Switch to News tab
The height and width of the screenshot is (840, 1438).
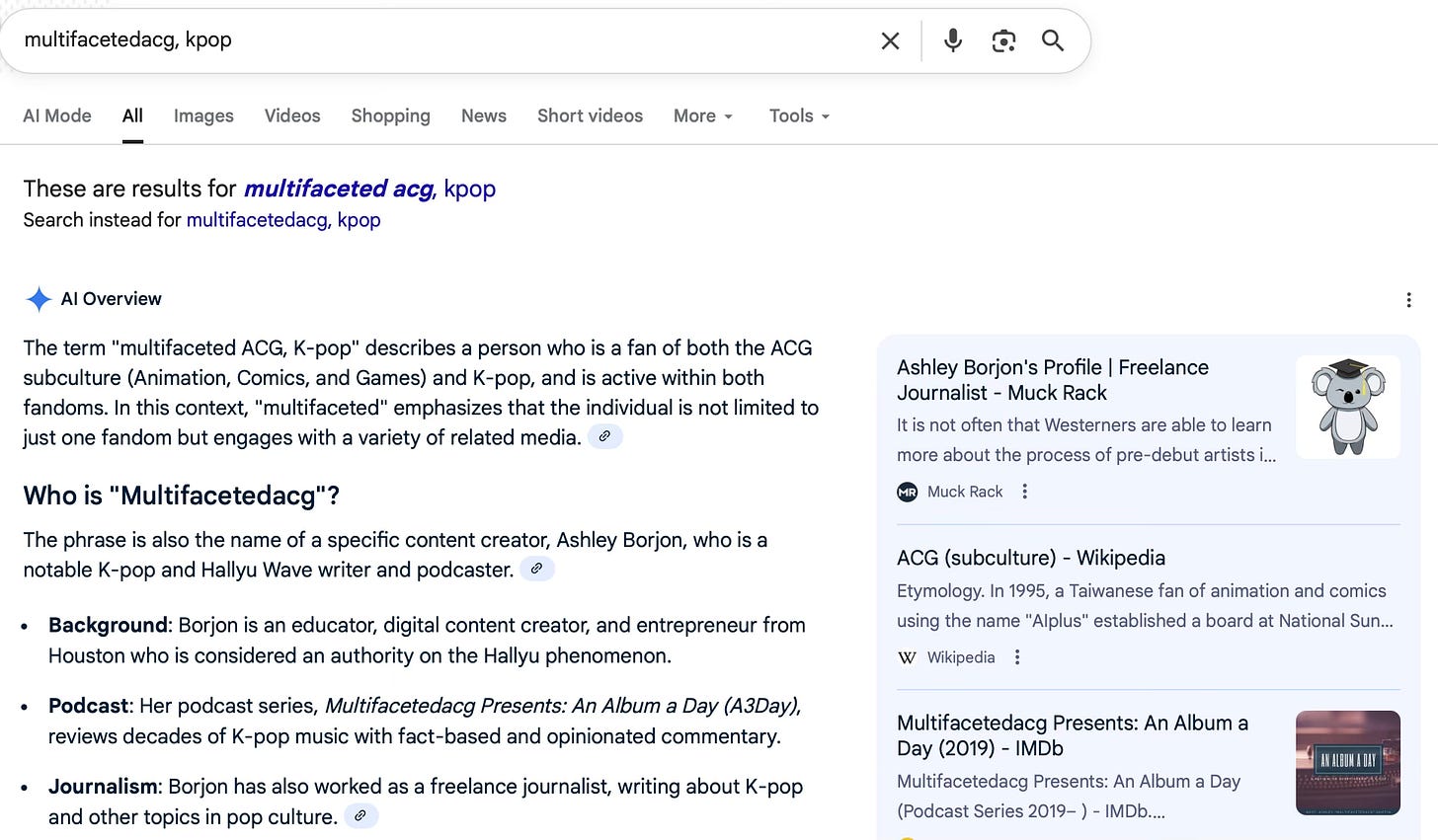coord(484,115)
